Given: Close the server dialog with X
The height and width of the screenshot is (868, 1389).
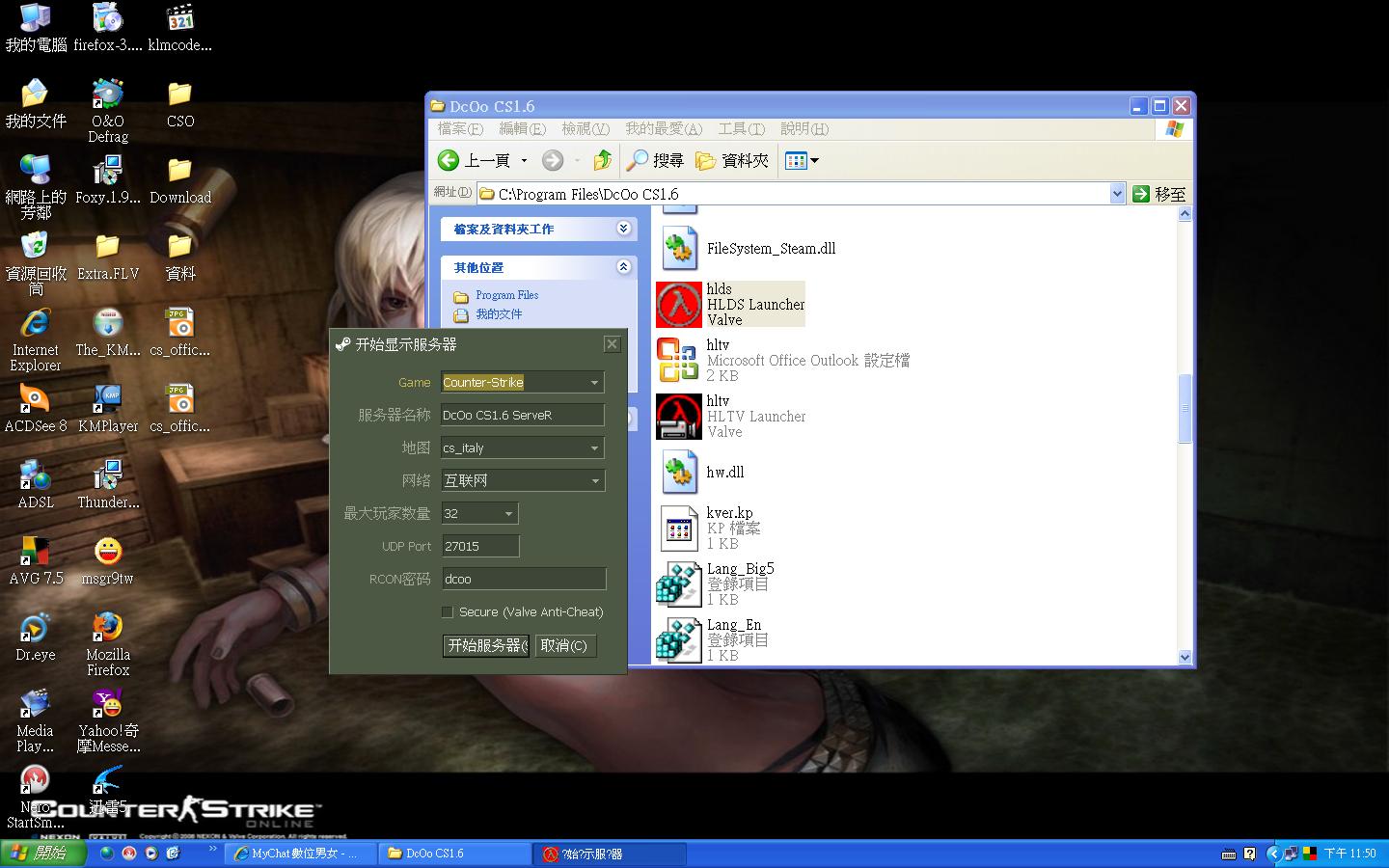Looking at the screenshot, I should 612,344.
